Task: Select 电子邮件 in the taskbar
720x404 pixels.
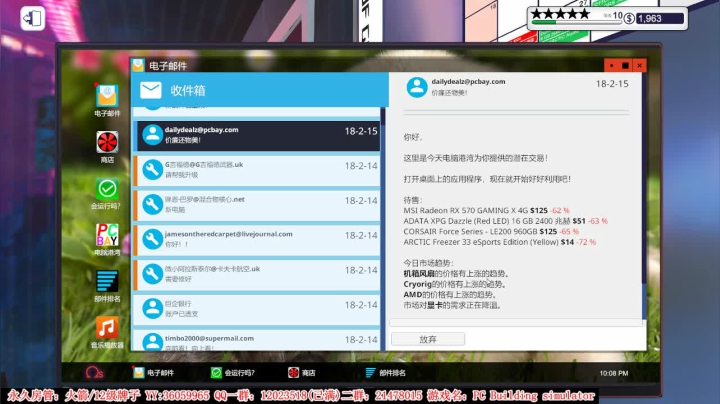Action: tap(153, 373)
